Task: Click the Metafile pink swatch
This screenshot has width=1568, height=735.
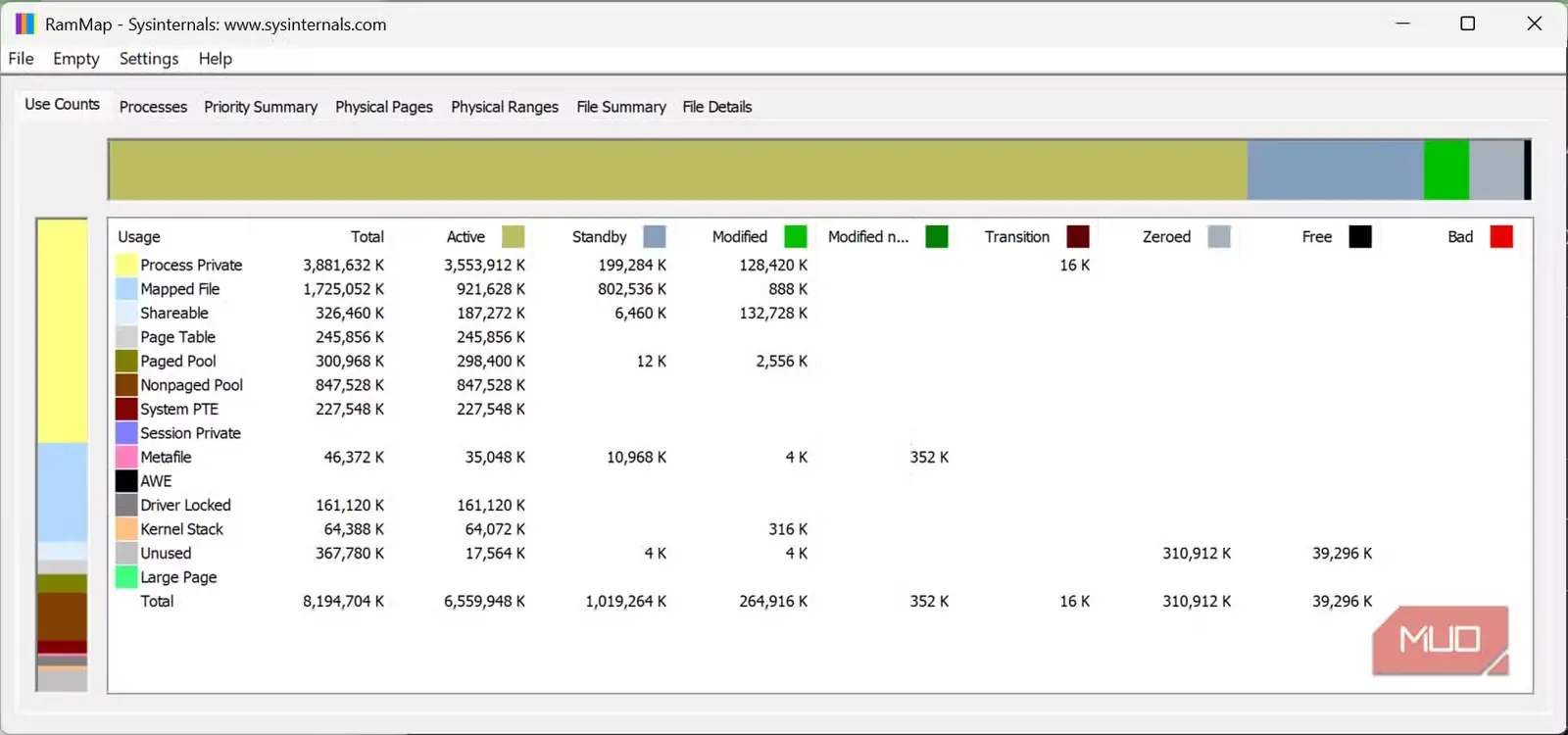Action: coord(126,457)
